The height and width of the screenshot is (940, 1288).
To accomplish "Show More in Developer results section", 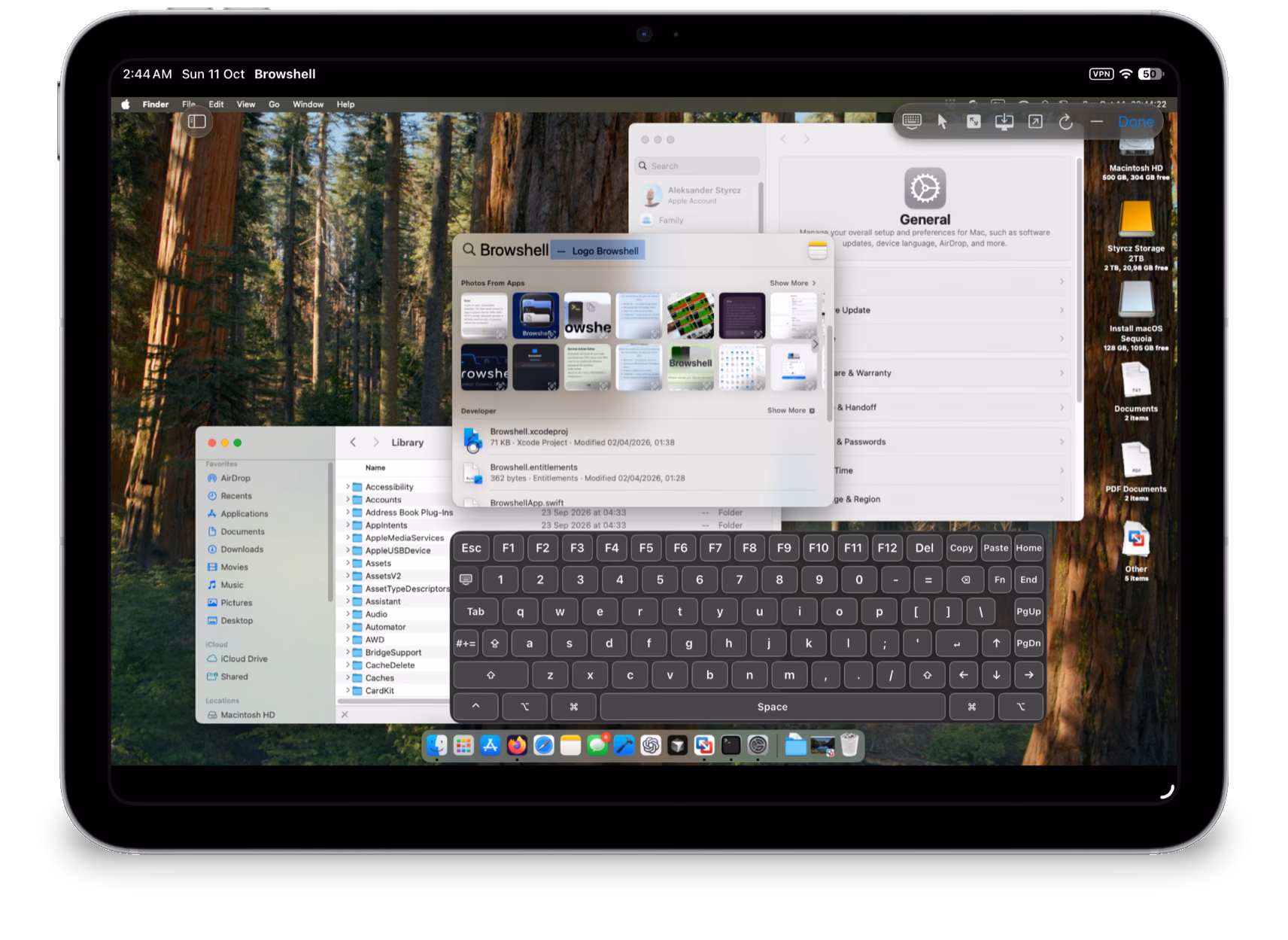I will pyautogui.click(x=791, y=410).
